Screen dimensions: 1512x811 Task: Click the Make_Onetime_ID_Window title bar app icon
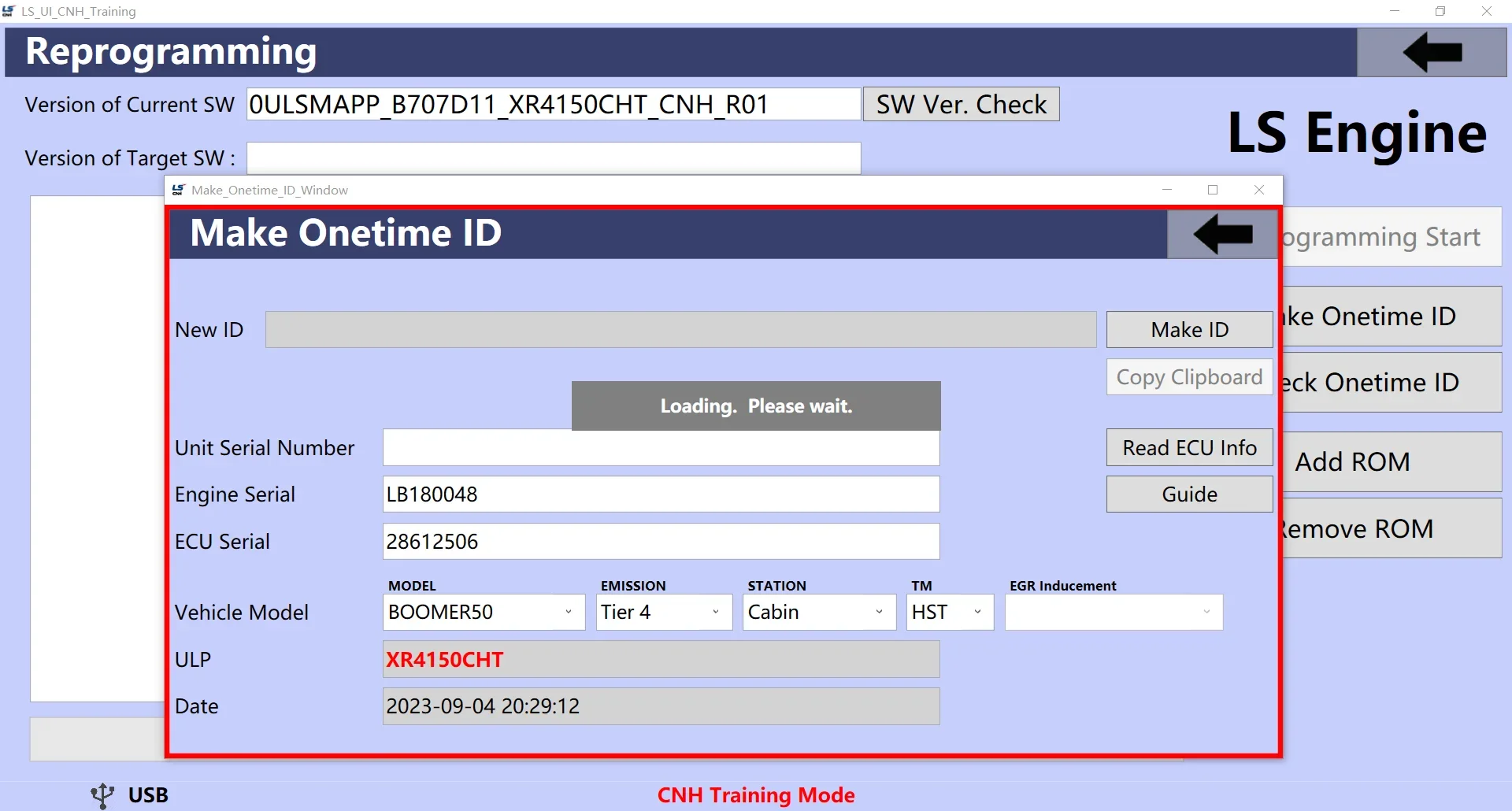pos(179,190)
